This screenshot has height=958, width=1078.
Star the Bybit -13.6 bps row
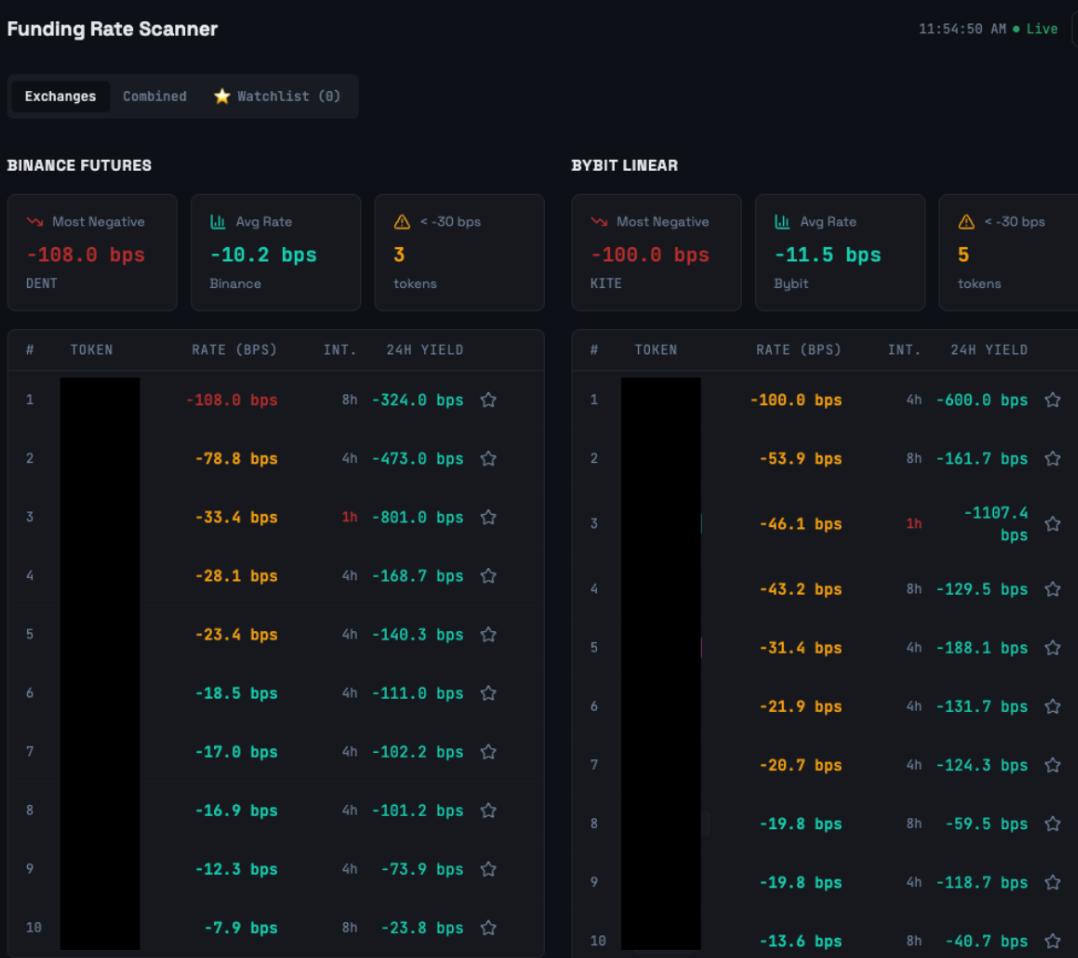pos(1053,941)
